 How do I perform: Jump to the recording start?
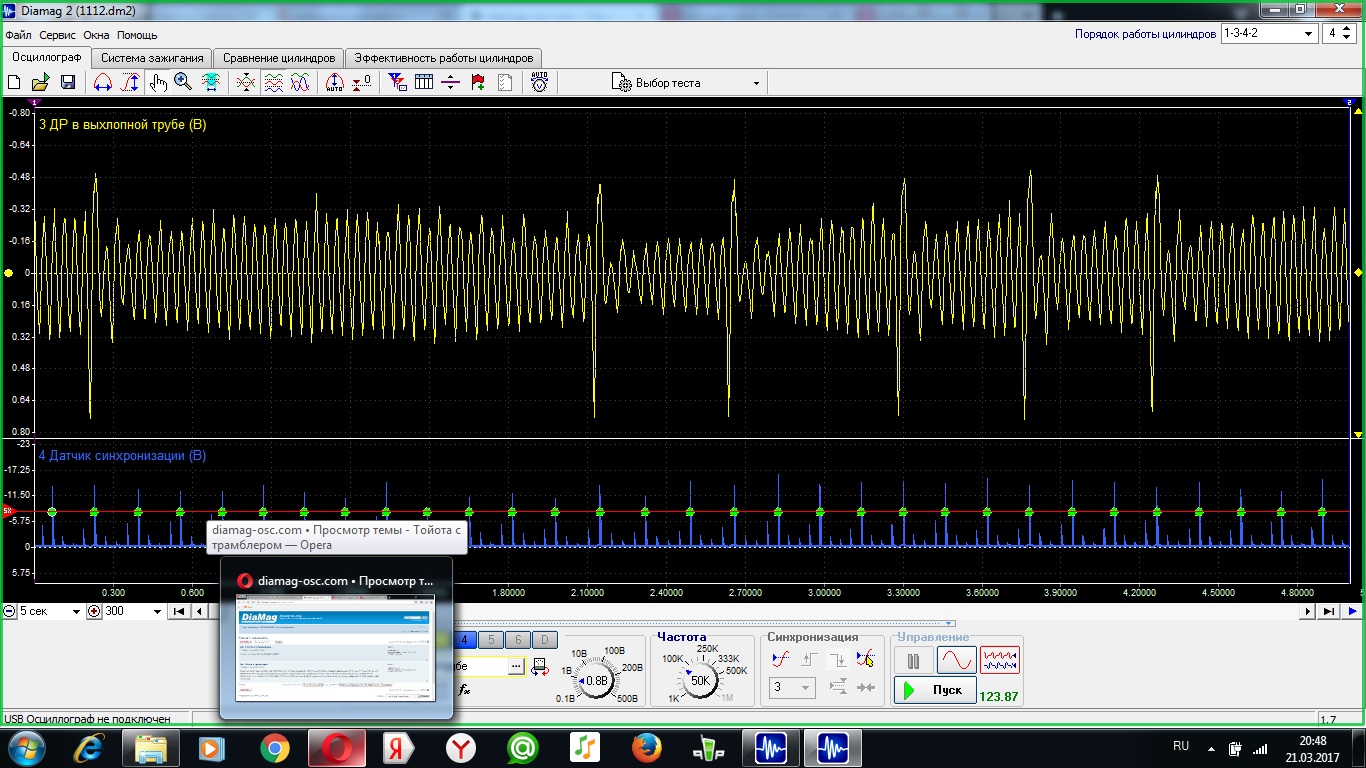pos(179,611)
